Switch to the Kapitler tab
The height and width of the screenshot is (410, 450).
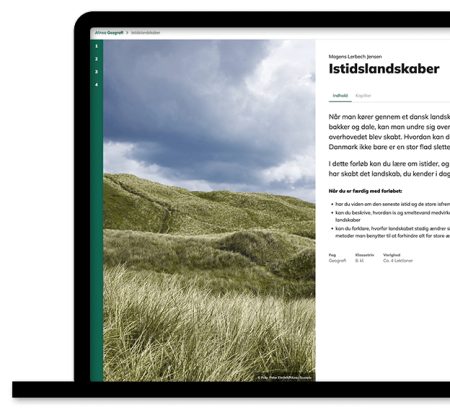point(363,96)
